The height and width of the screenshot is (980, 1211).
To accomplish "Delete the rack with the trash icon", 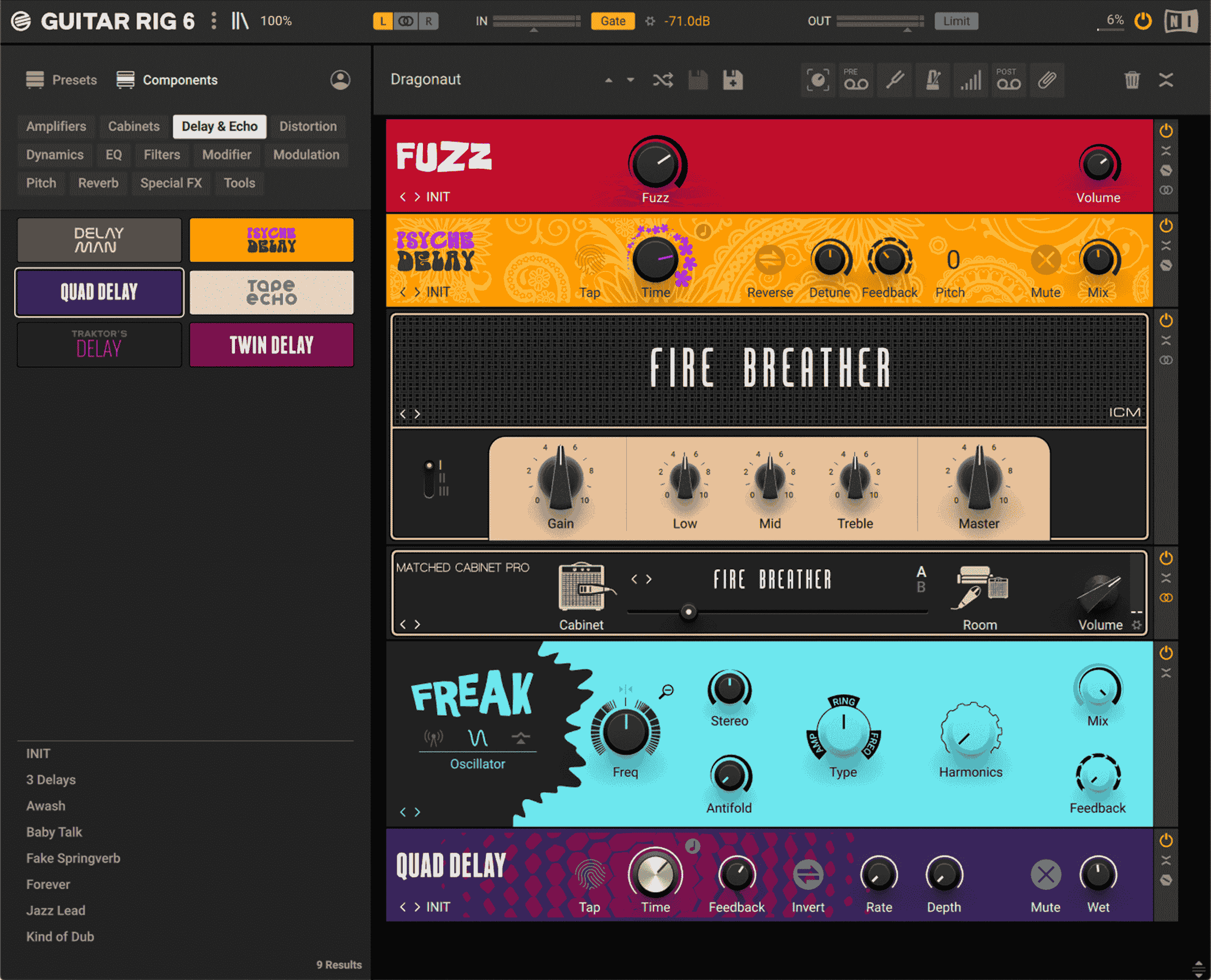I will (1132, 80).
